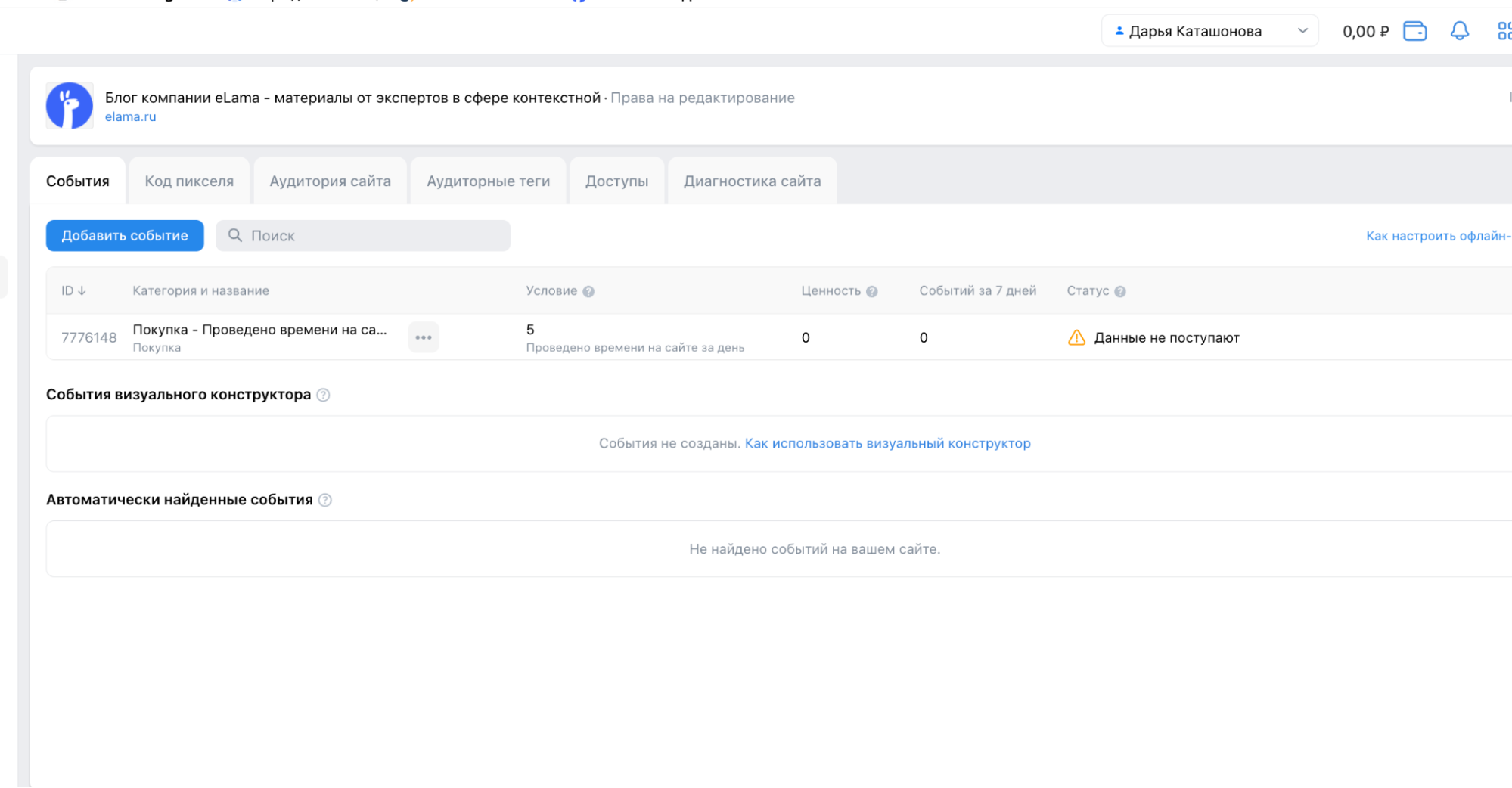Go to Диагностика сайта tab

pos(752,181)
